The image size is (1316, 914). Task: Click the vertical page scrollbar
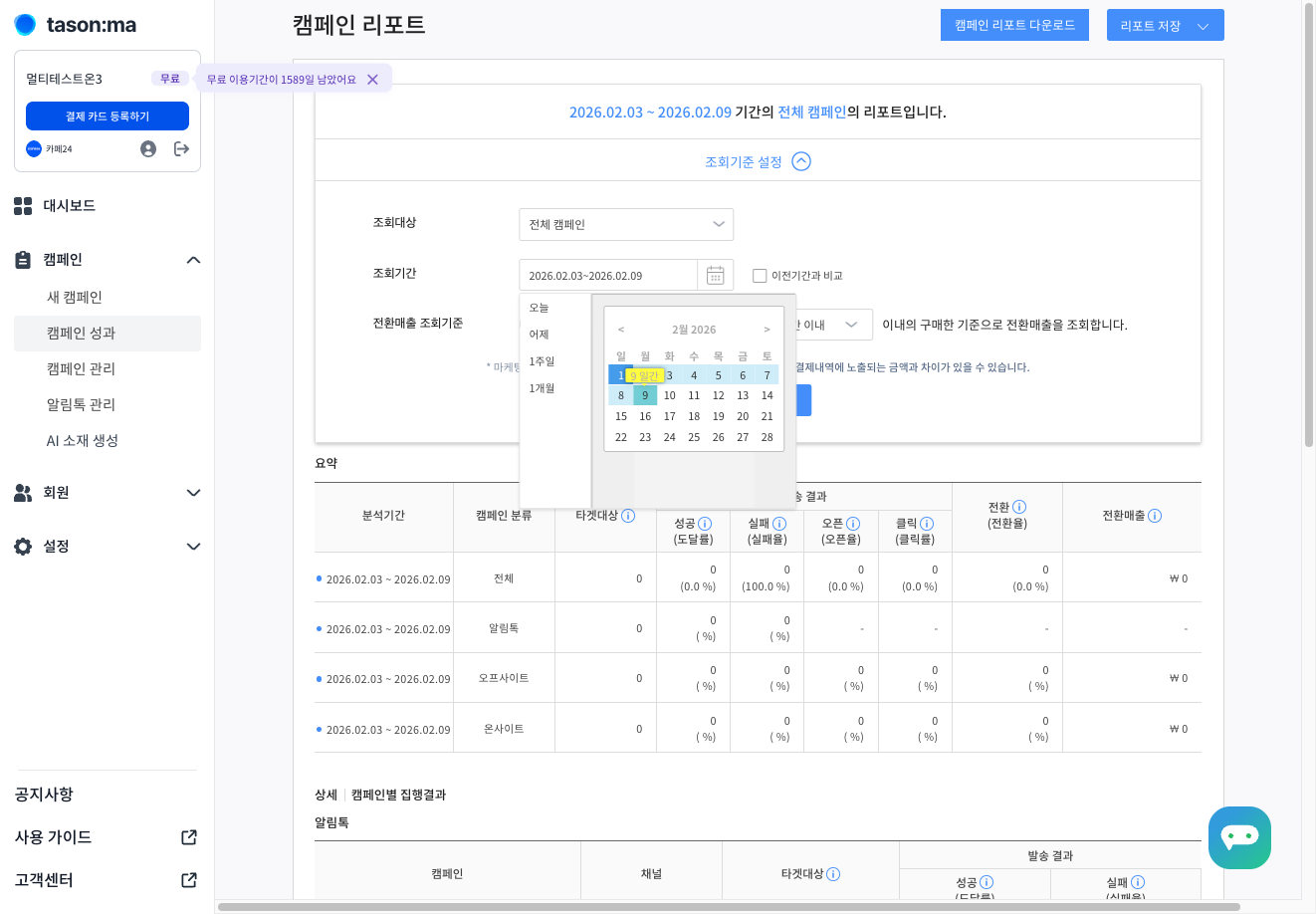click(1309, 225)
